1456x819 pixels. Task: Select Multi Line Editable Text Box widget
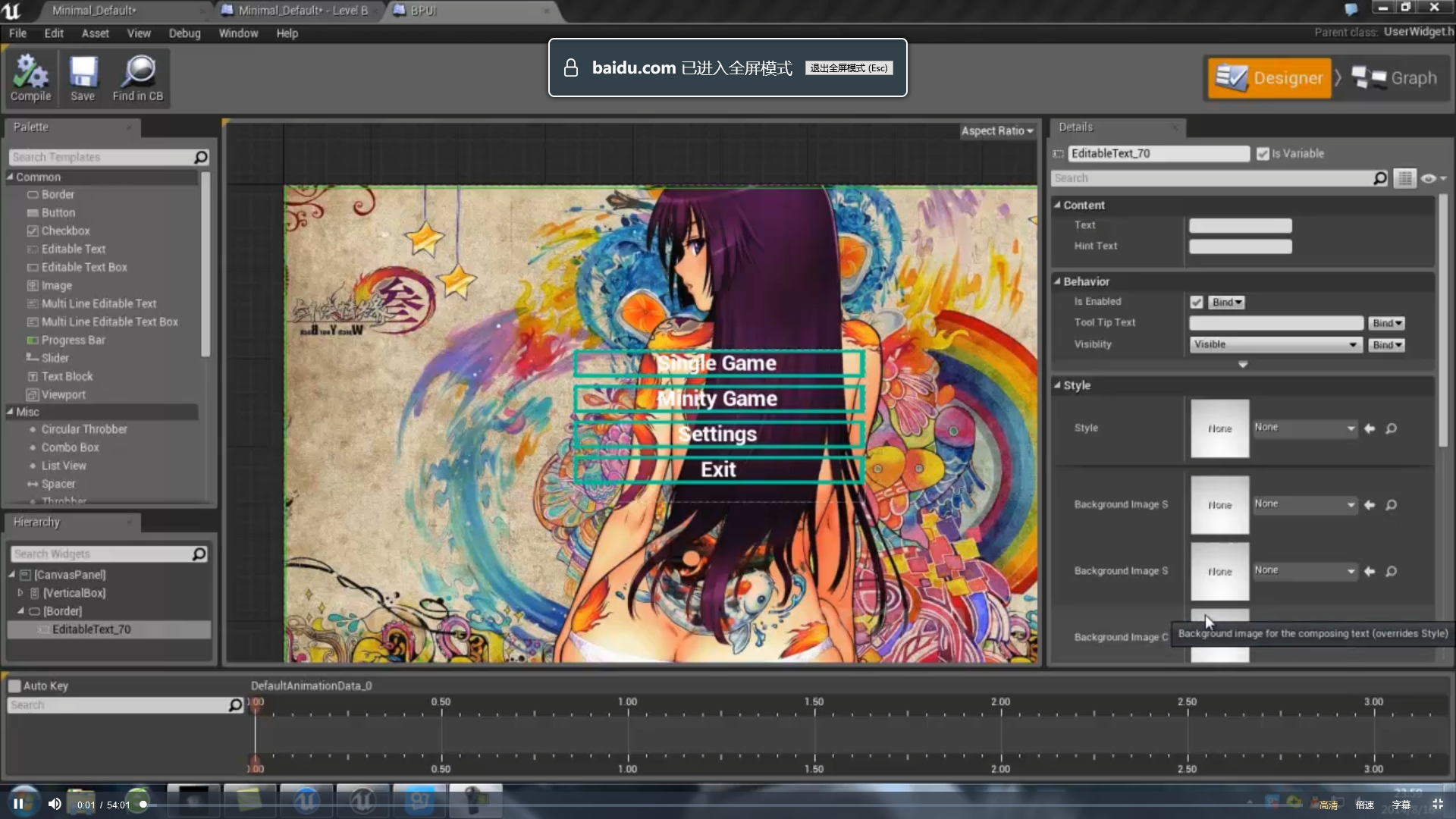point(109,322)
